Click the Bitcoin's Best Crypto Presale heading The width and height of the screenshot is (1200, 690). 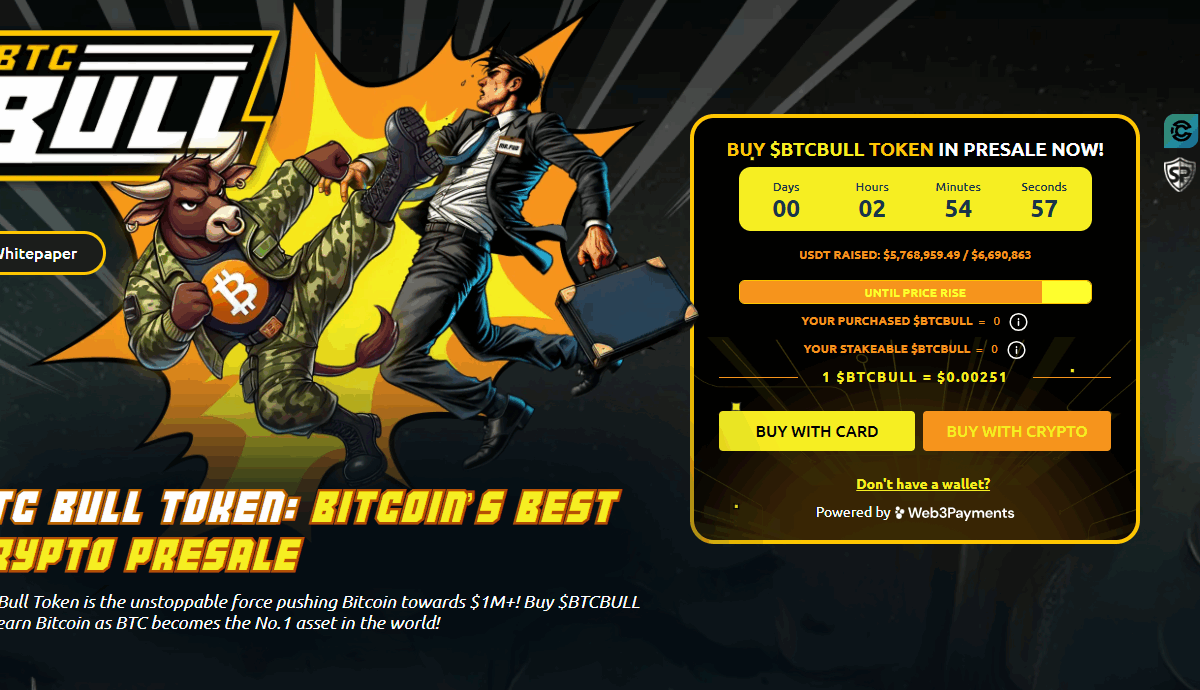310,530
